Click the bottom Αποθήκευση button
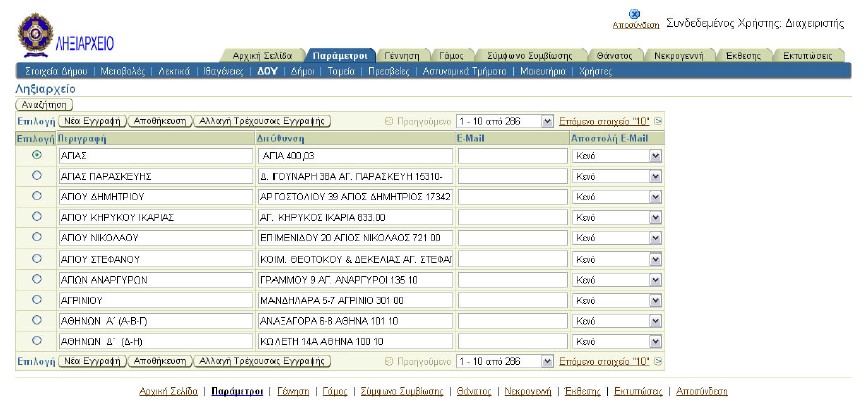The width and height of the screenshot is (867, 403). (160, 362)
